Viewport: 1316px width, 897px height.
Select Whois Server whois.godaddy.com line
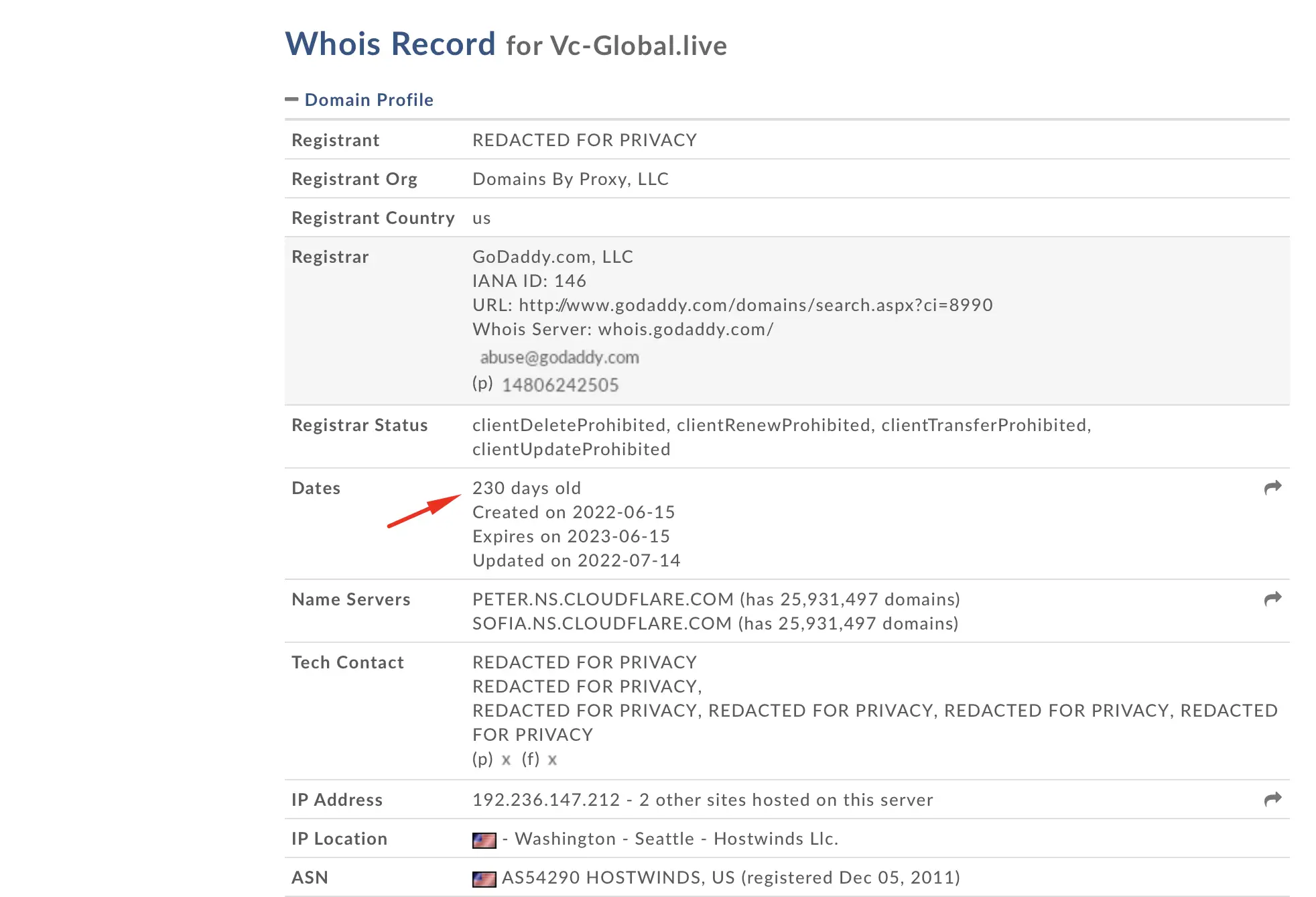tap(623, 329)
